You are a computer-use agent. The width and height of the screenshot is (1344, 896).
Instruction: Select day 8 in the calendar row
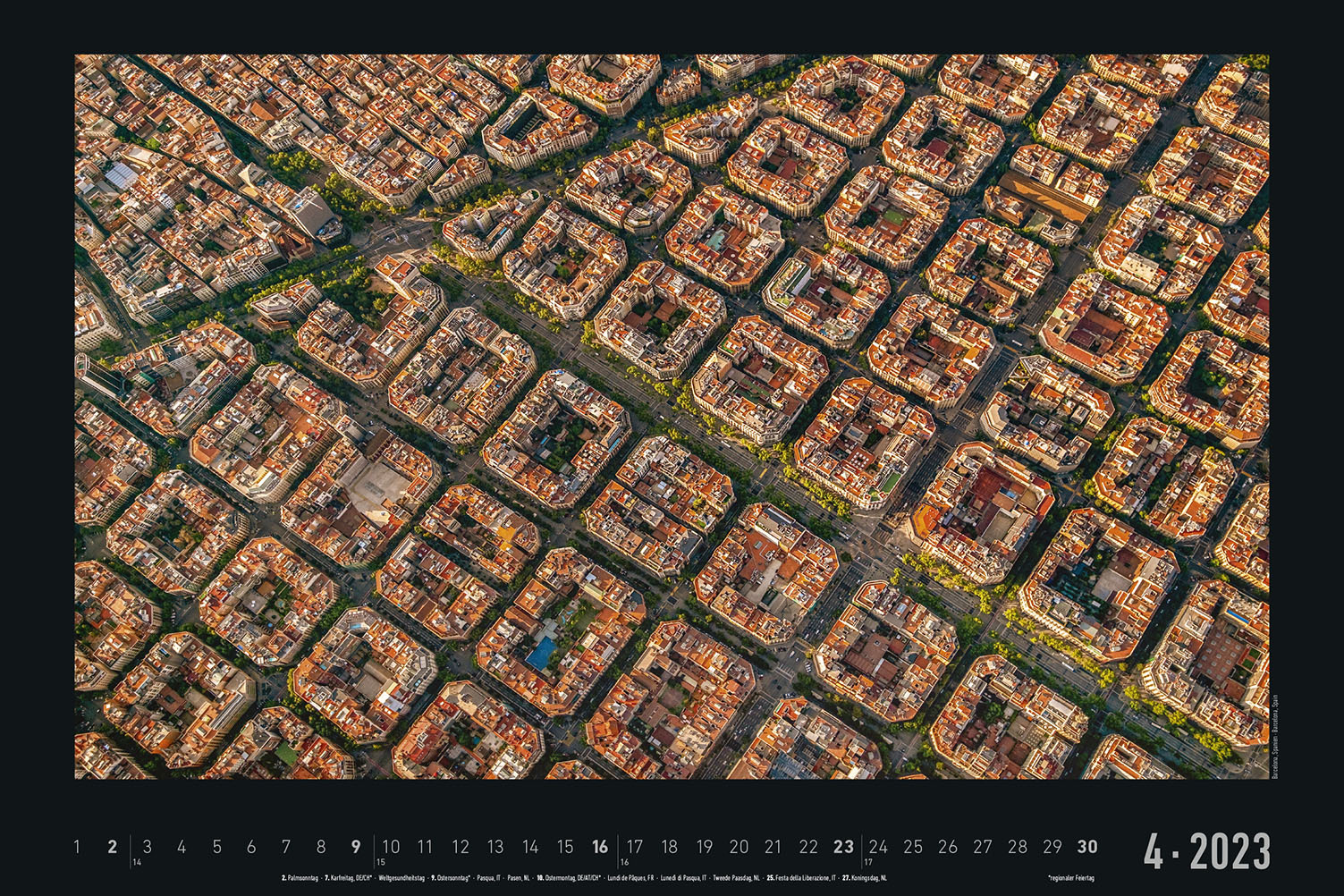pos(321,846)
